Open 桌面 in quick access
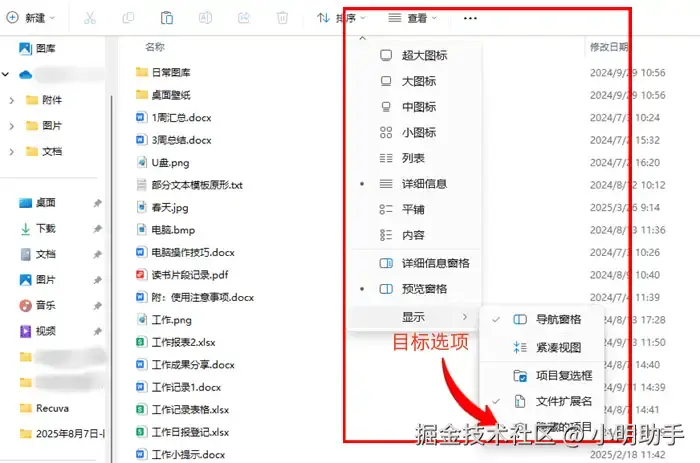 (38, 203)
